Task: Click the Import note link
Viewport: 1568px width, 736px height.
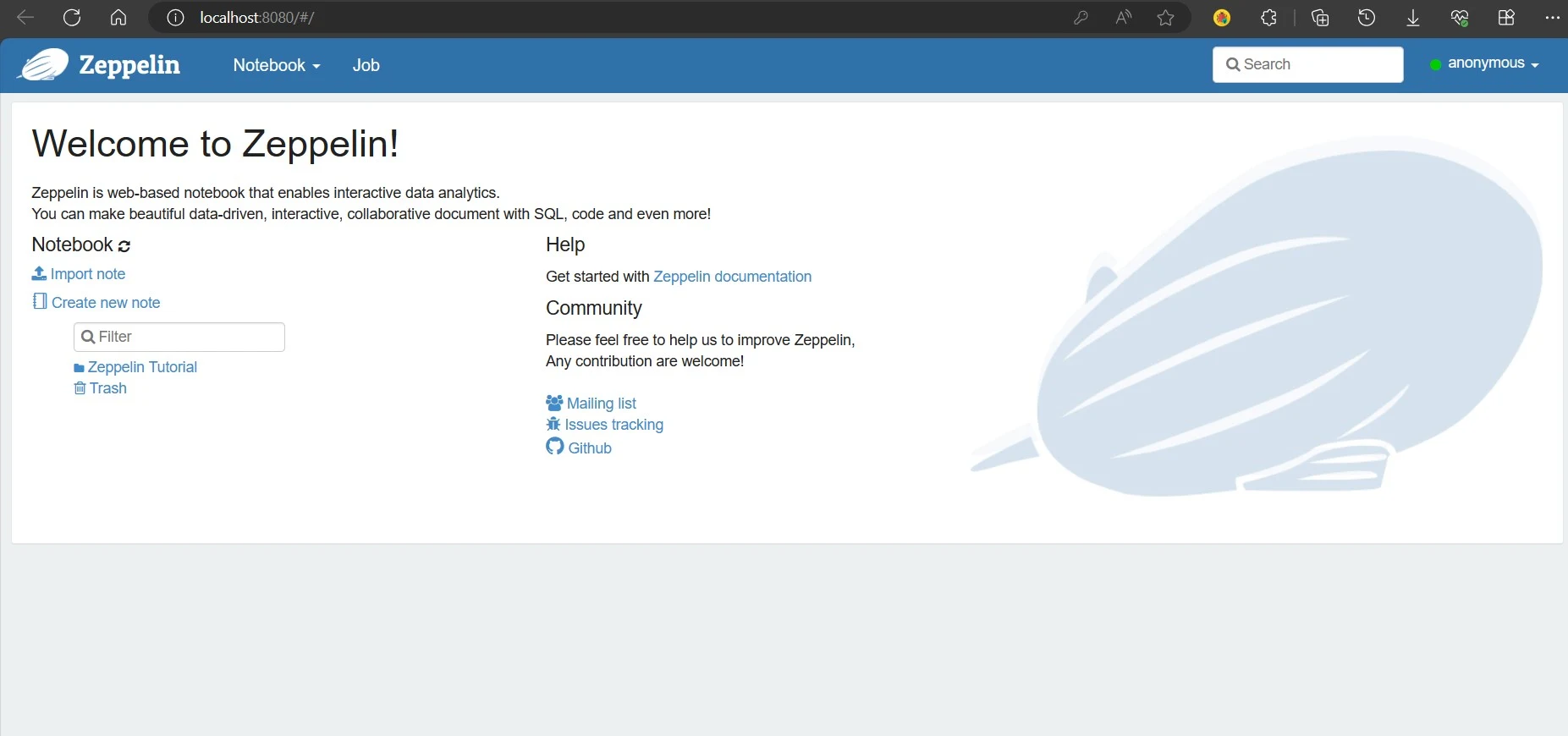Action: [x=79, y=274]
